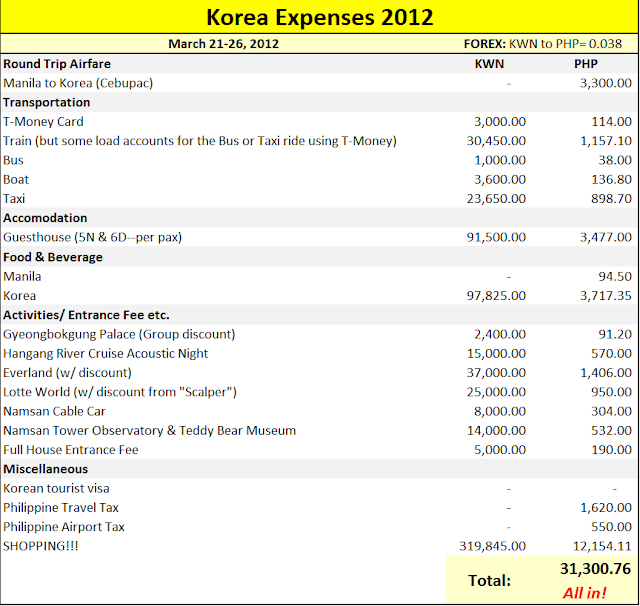Select the 319,845.00 KWN shopping value

point(493,546)
